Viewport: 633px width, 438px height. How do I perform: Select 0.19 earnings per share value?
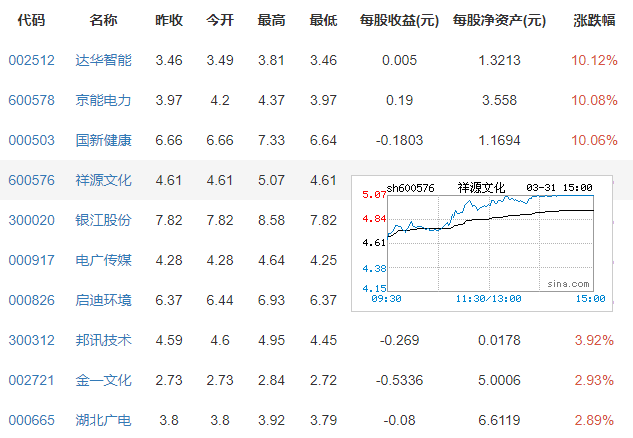click(x=399, y=101)
